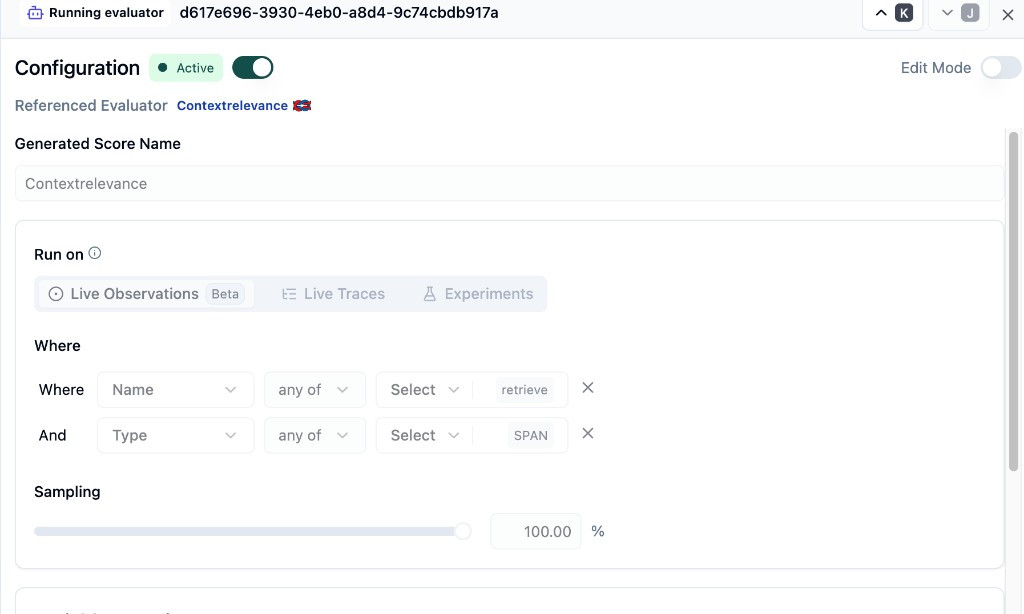
Task: Open the Contextrelevance referenced evaluator link
Action: [232, 106]
